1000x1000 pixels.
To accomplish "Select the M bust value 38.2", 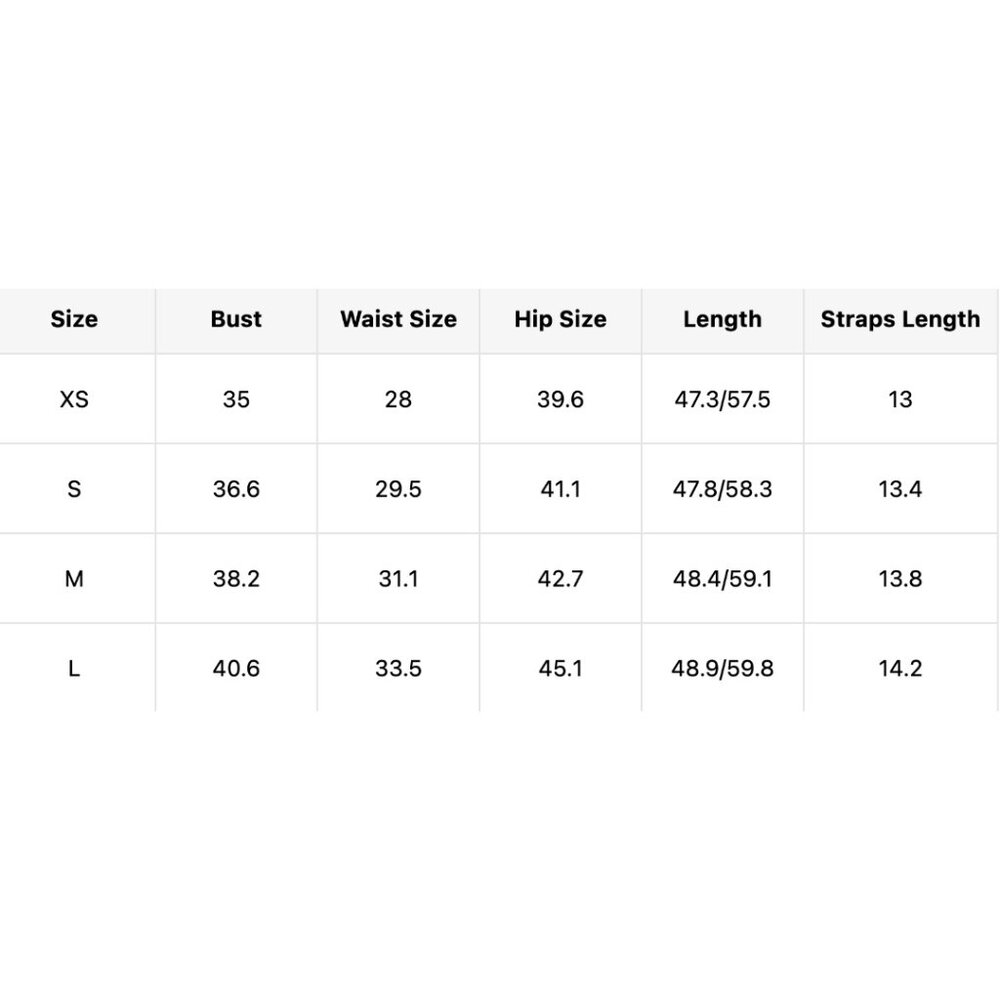I will point(236,579).
